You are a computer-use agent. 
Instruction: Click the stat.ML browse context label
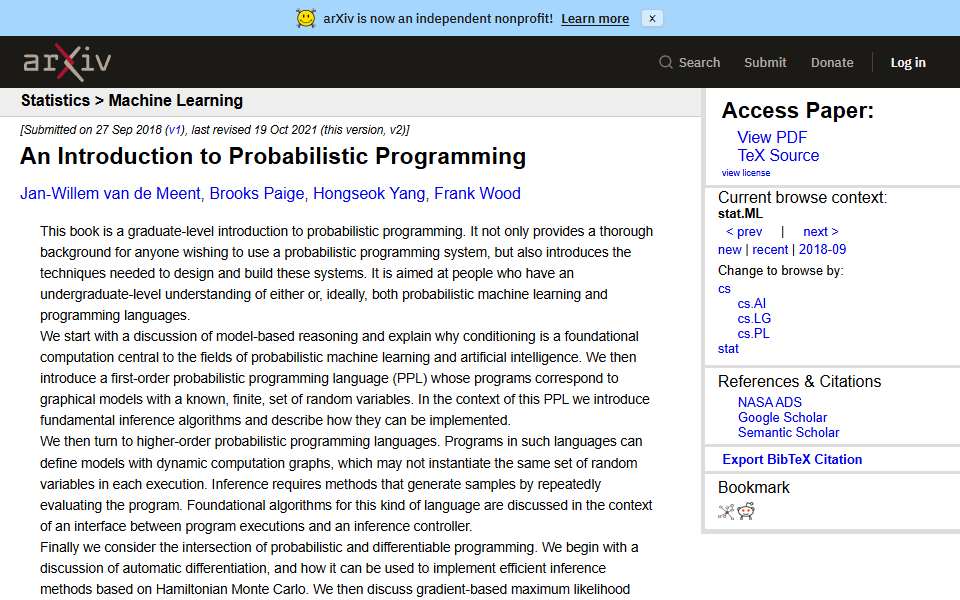[x=740, y=214]
